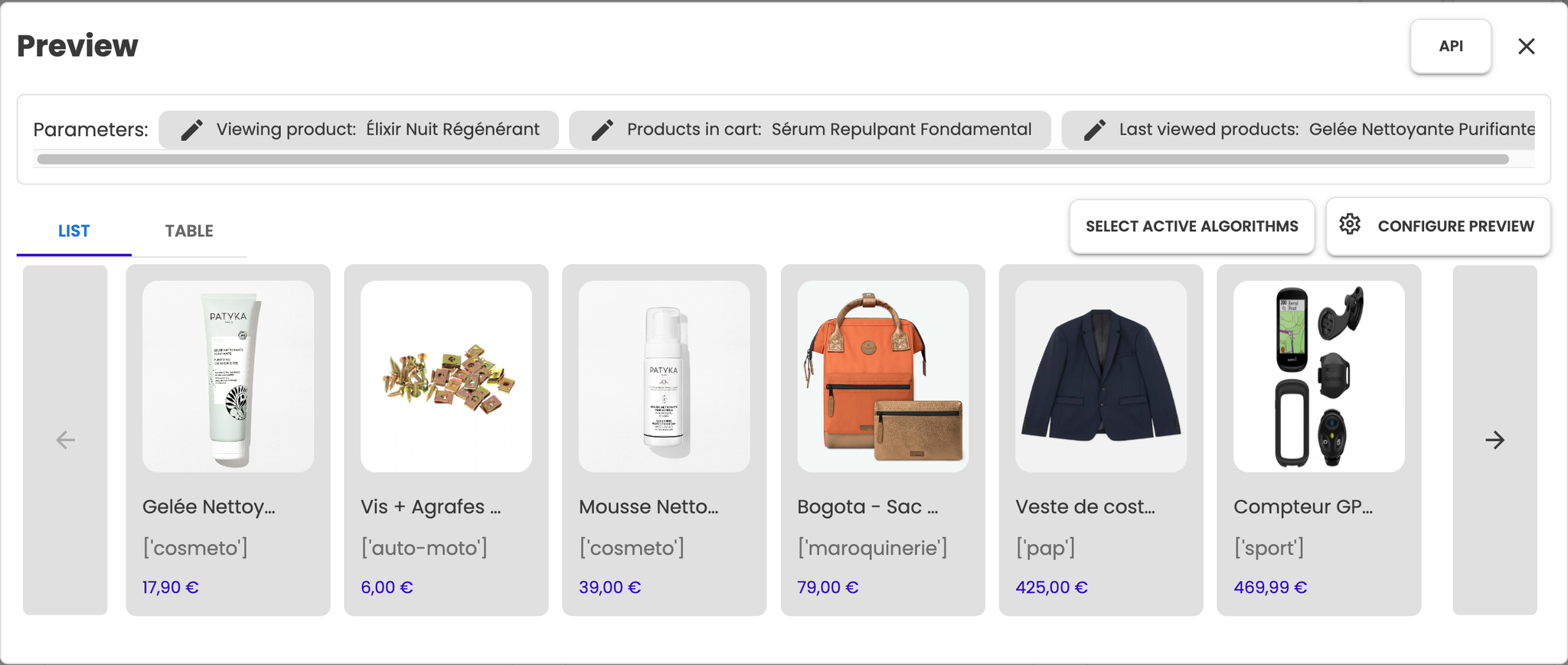Screen dimensions: 1568x665
Task: Switch to the TABLE tab
Action: click(189, 231)
